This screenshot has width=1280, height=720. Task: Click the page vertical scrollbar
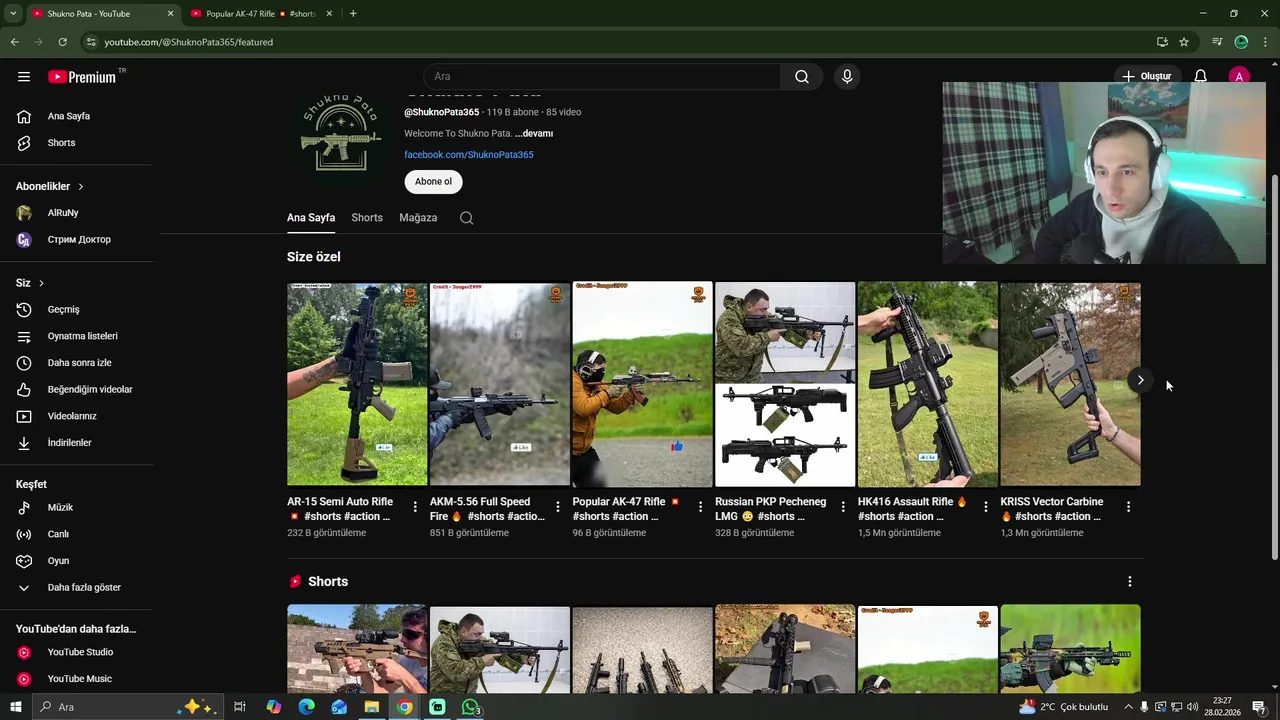coord(1274,367)
